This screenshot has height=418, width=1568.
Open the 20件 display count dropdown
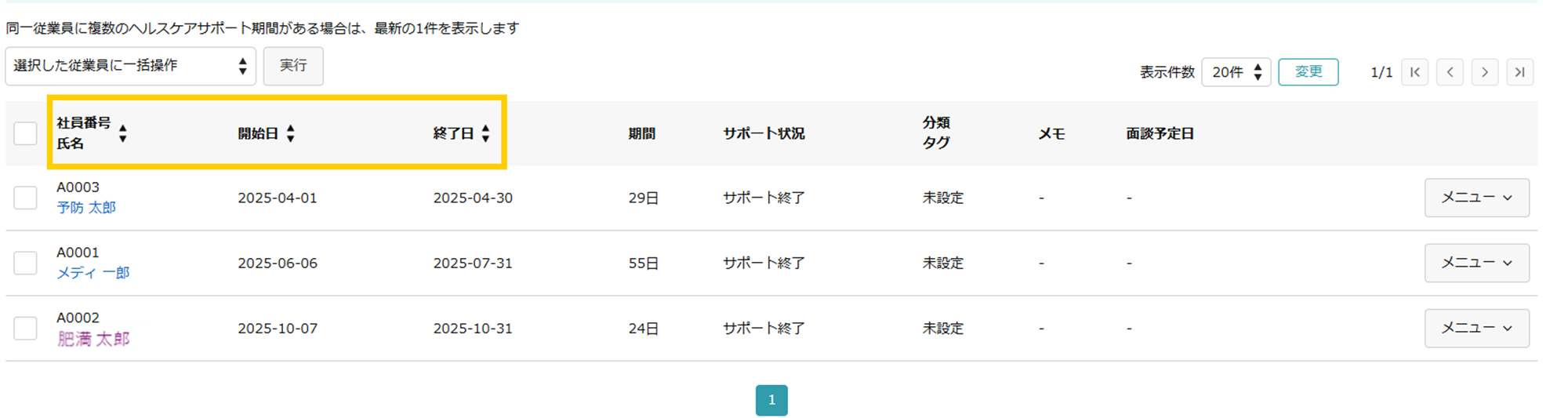[1236, 72]
